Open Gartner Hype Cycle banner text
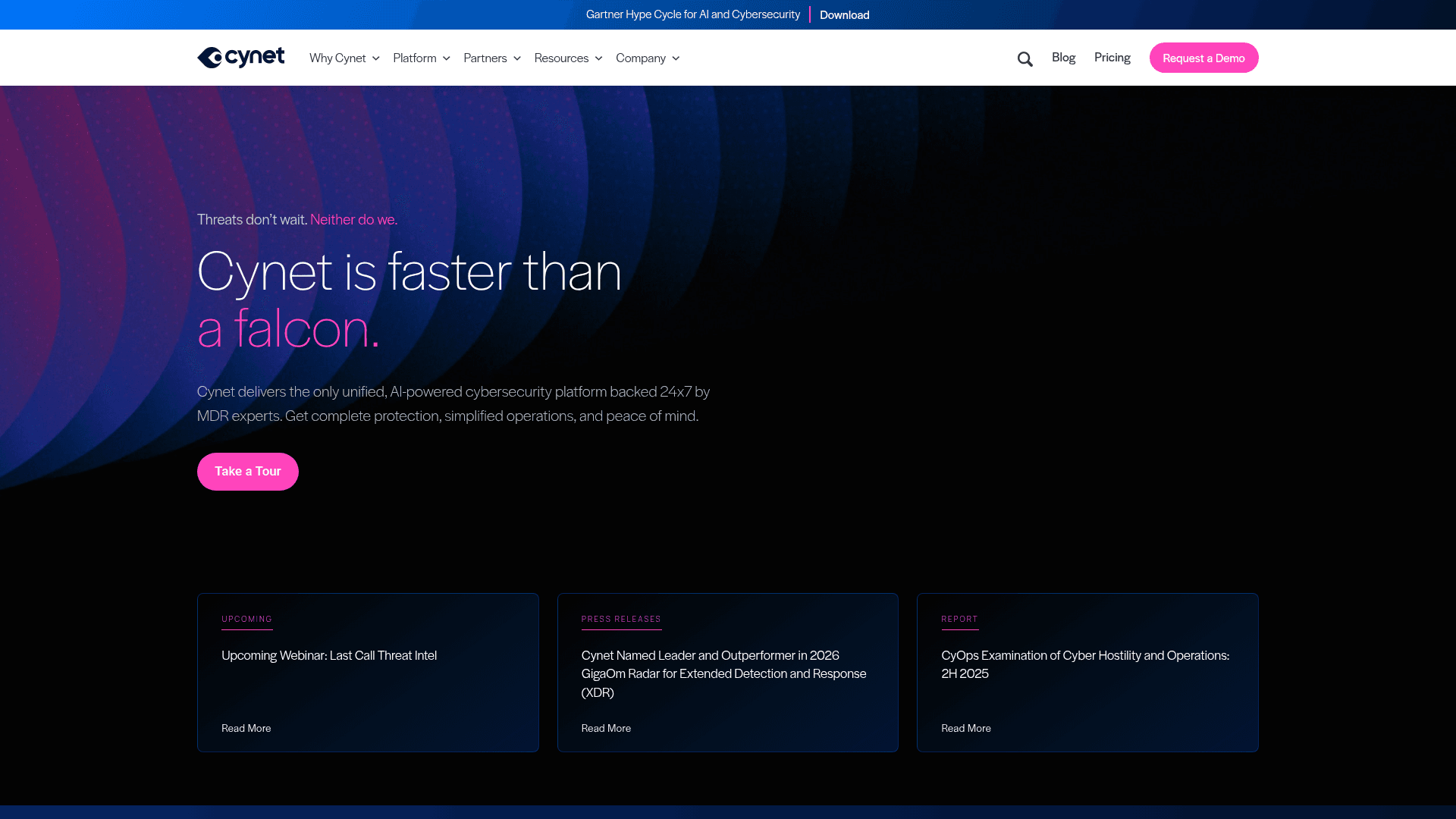Image resolution: width=1456 pixels, height=819 pixels. (x=692, y=14)
